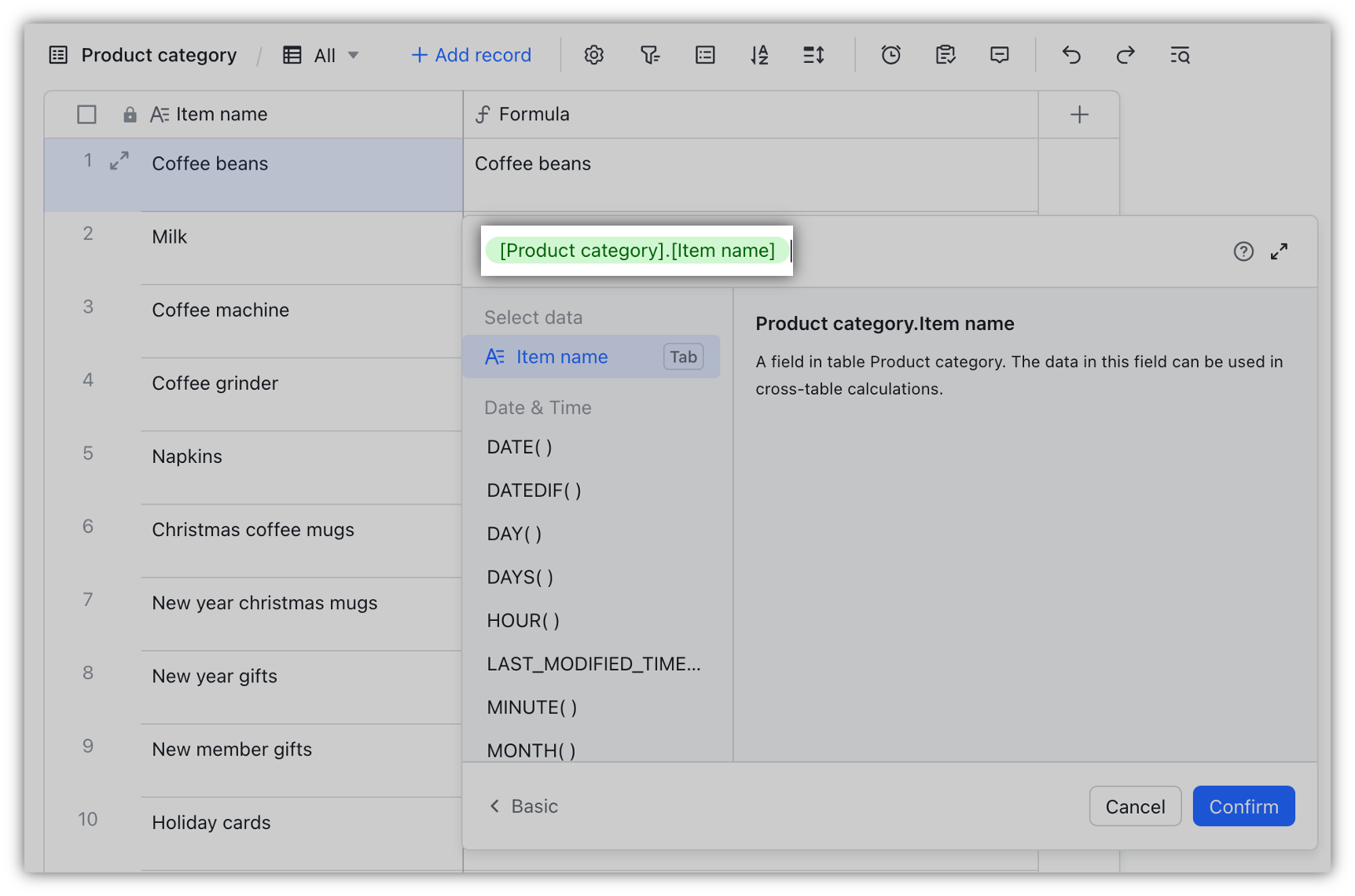Select the Napkins cell
Screen dimensions: 1355x896
tap(301, 468)
